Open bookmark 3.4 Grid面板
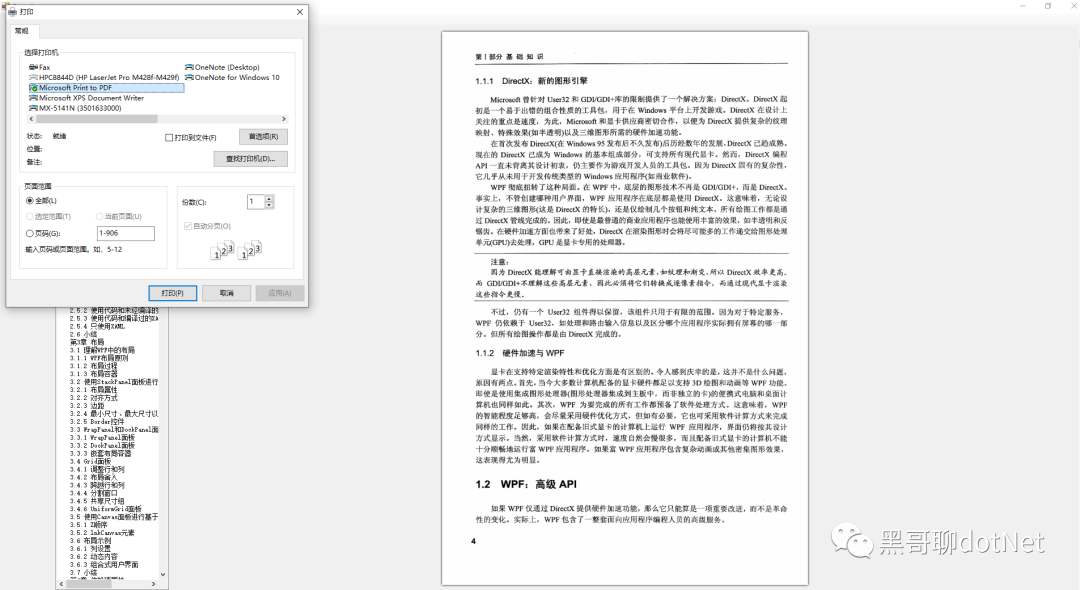 coord(90,461)
